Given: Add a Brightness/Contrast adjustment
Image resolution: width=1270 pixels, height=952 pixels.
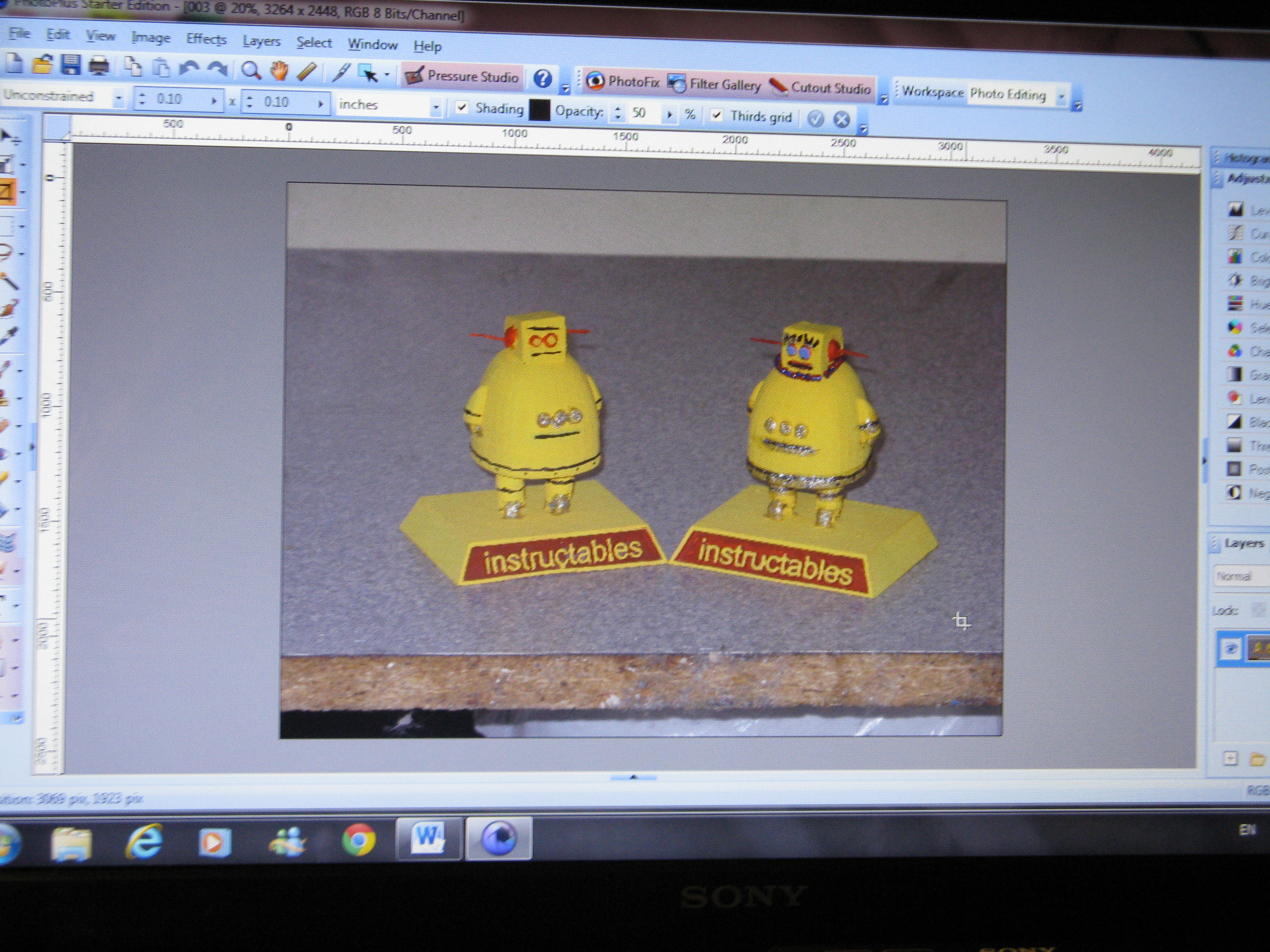Looking at the screenshot, I should point(1235,280).
